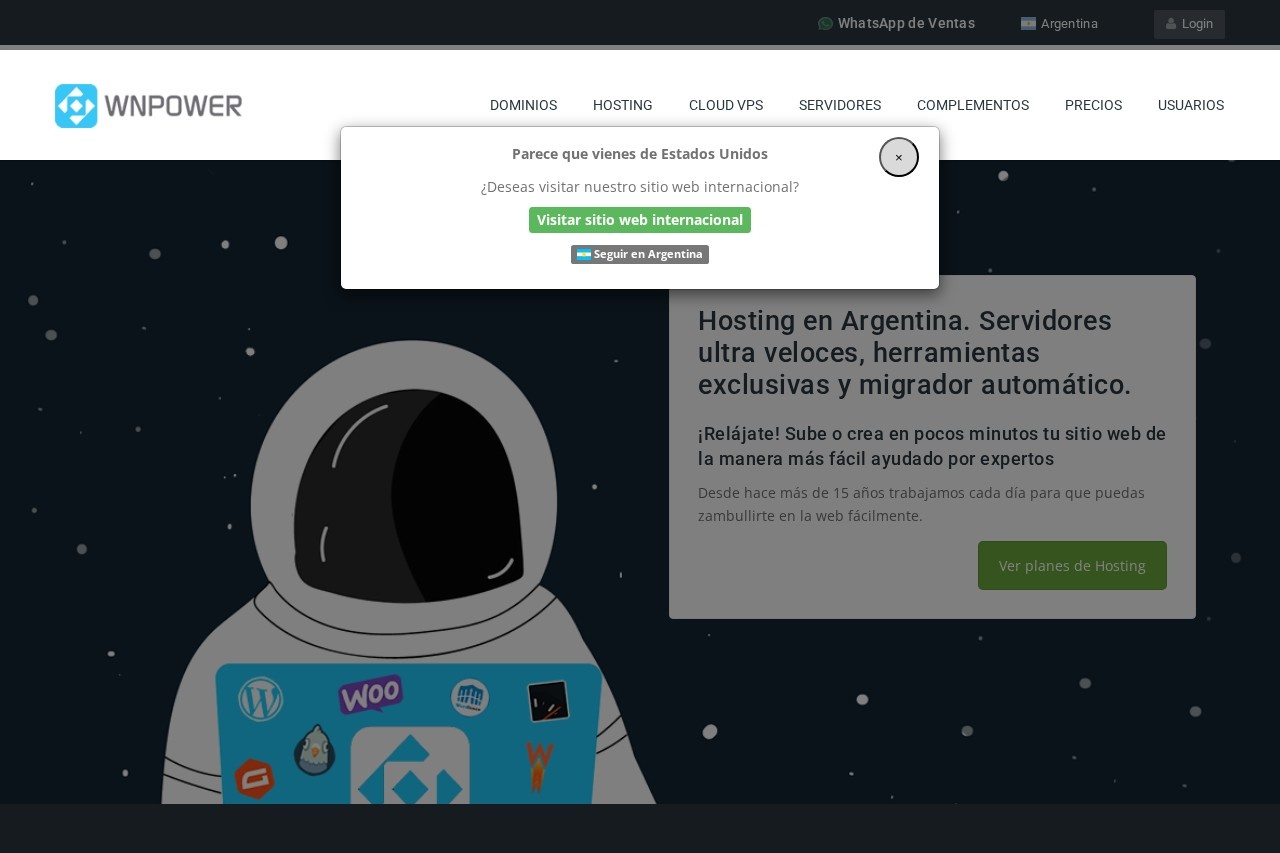The image size is (1280, 853).
Task: Click the round WordFence sticker
Action: point(469,697)
